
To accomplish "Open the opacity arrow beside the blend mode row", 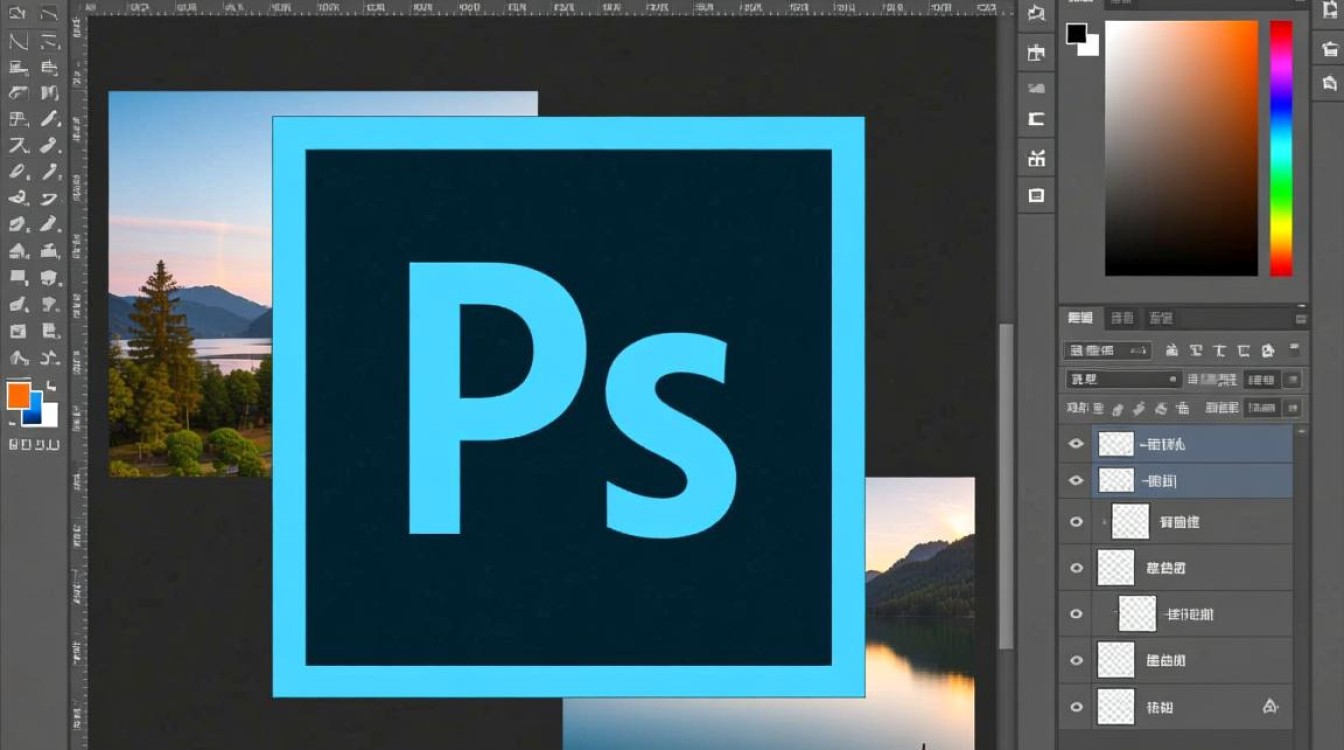I will tap(1292, 380).
